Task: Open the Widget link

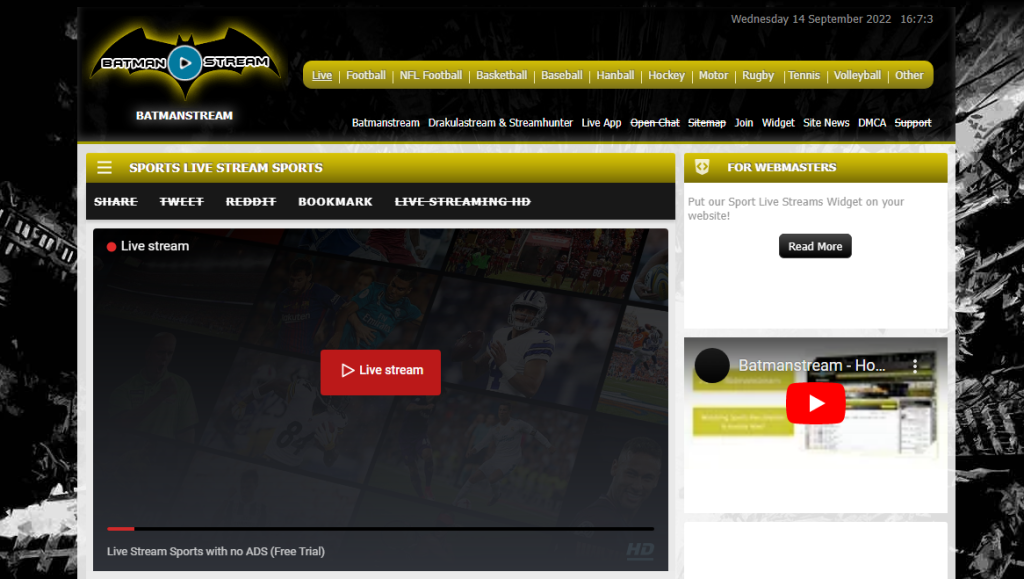Action: 778,123
